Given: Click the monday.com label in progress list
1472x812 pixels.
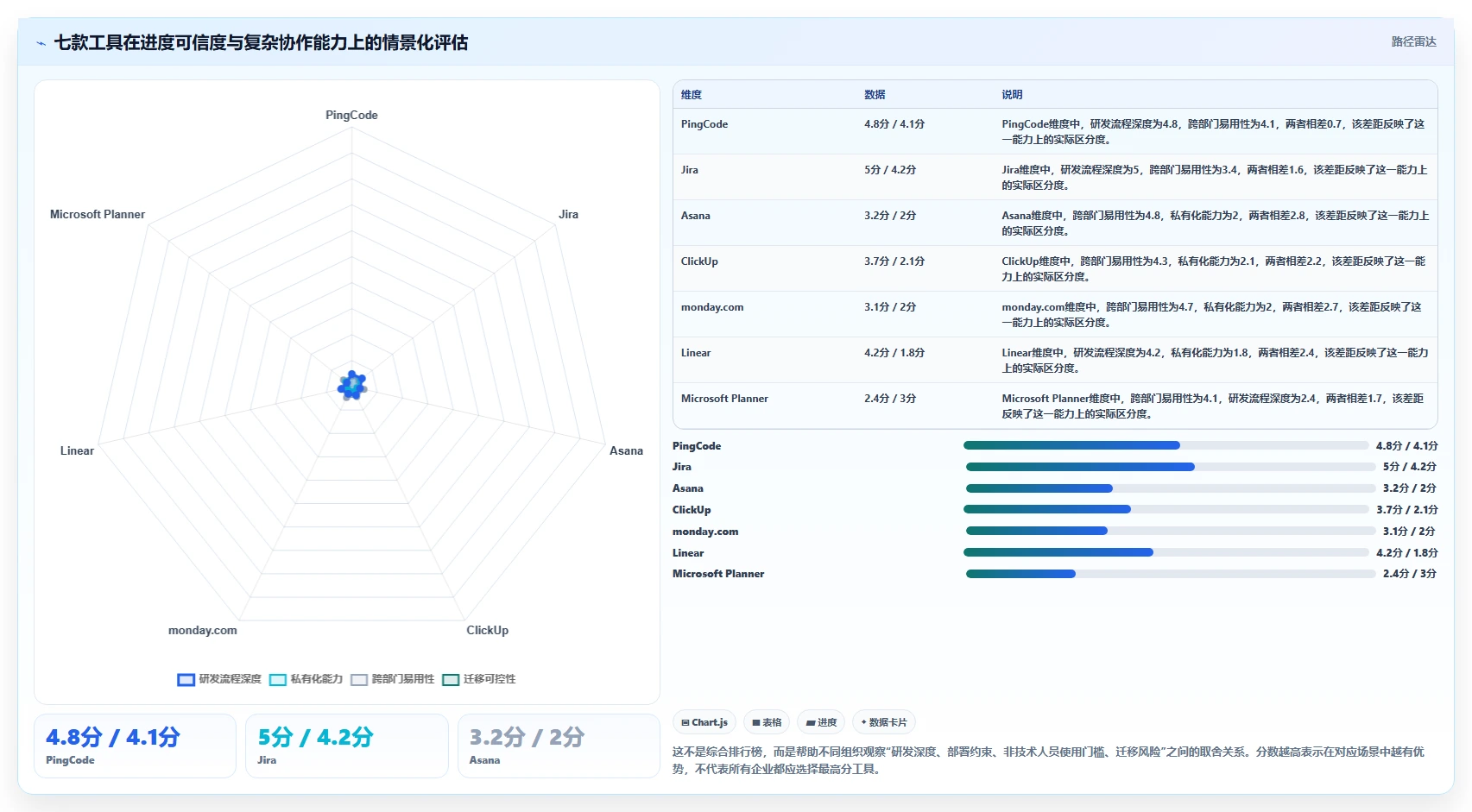Looking at the screenshot, I should 705,532.
